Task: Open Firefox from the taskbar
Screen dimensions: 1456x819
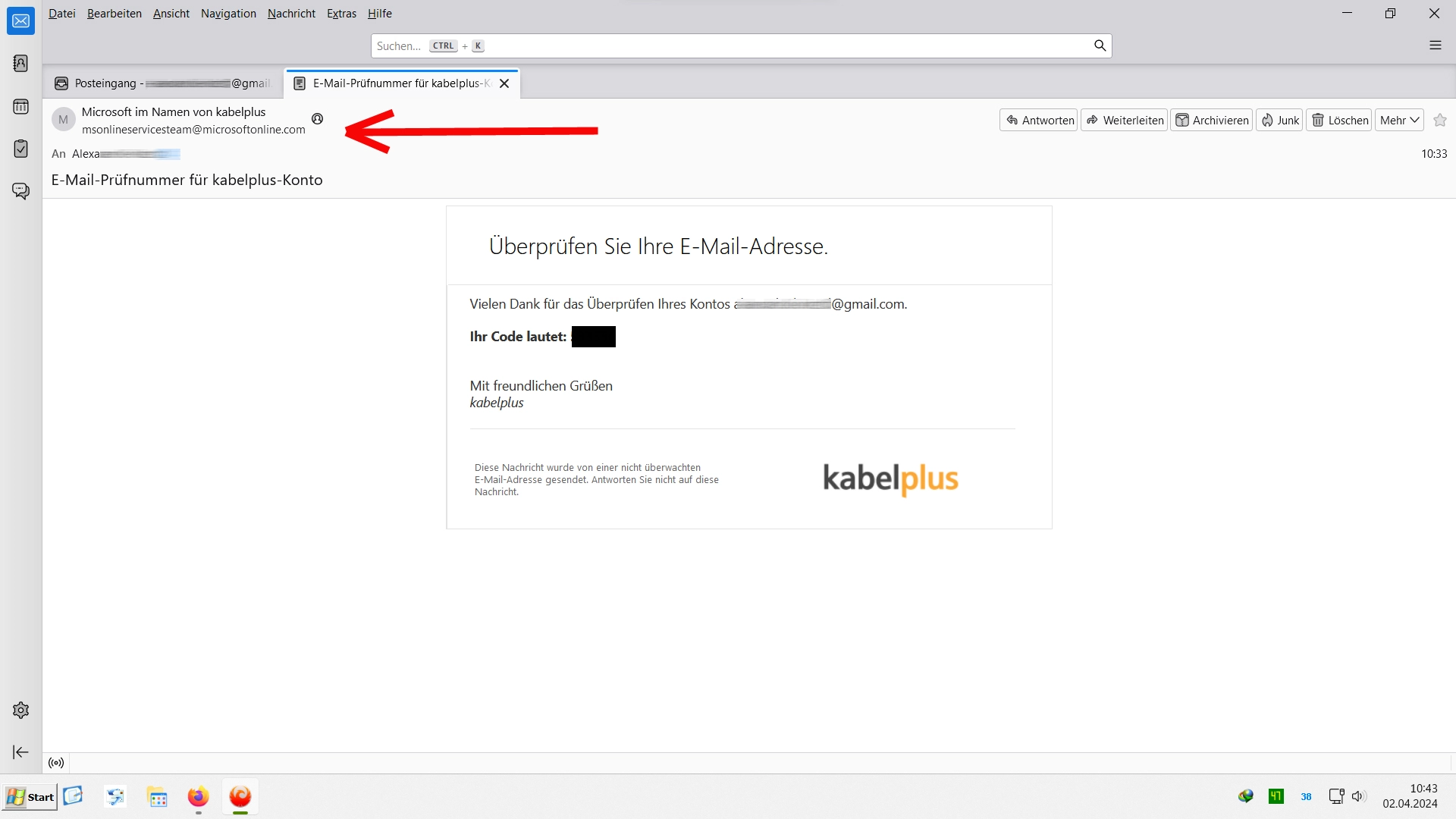Action: click(x=199, y=797)
